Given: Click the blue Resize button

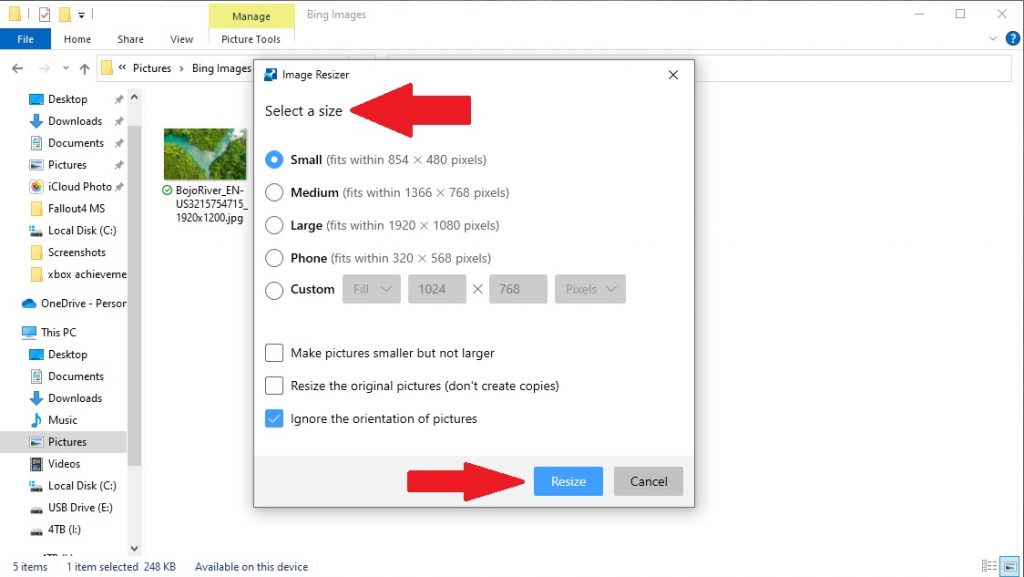Looking at the screenshot, I should (568, 482).
